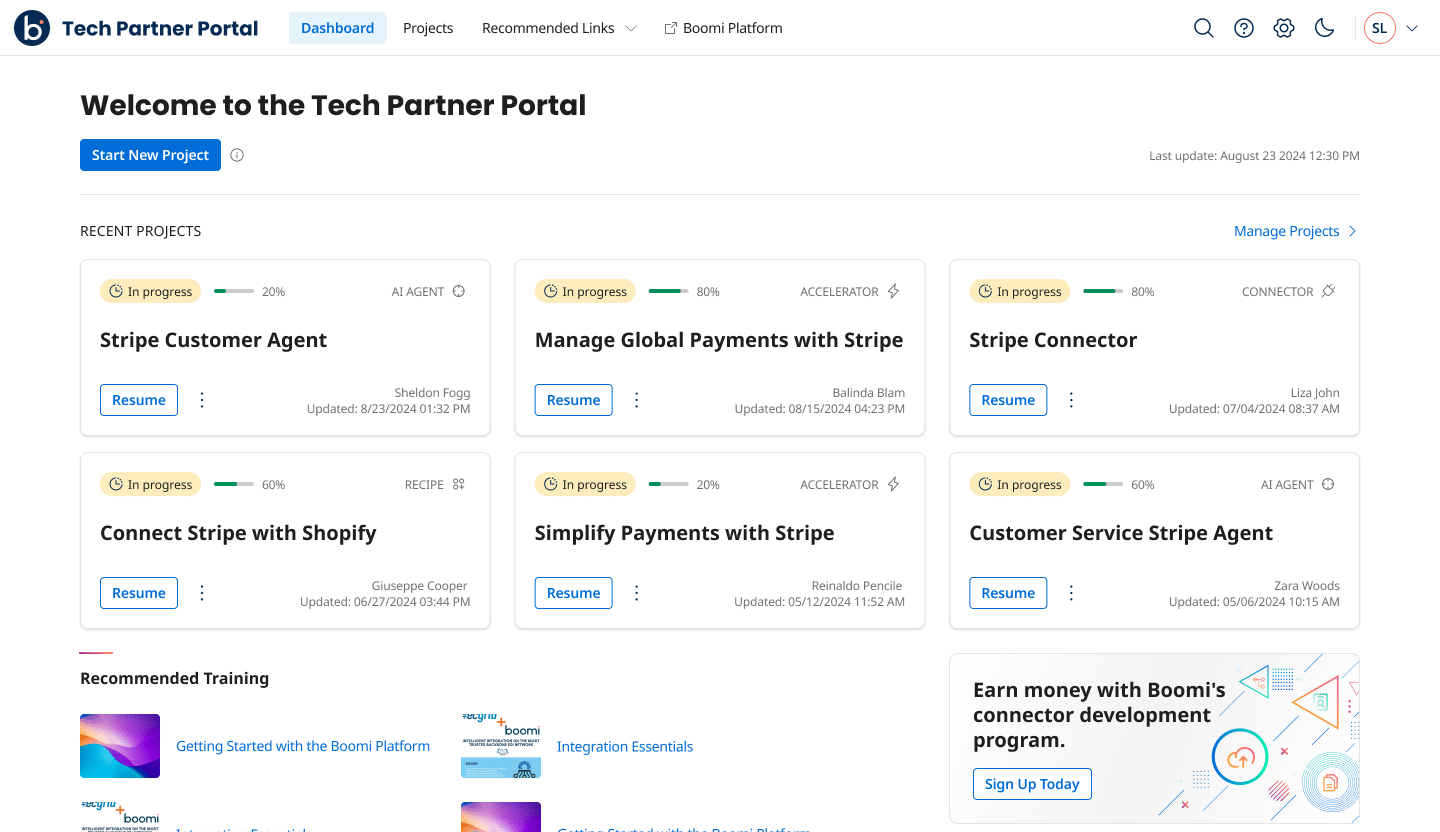Open the Manage Projects link
Image resolution: width=1440 pixels, height=832 pixels.
tap(1296, 231)
